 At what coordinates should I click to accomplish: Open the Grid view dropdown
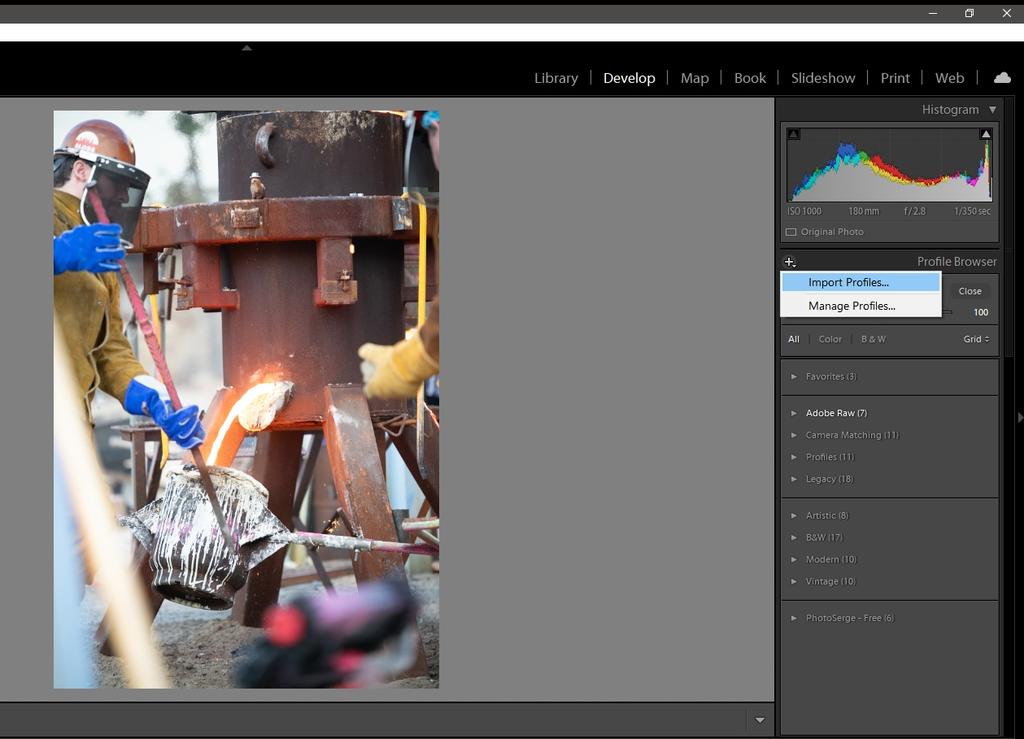[x=976, y=339]
